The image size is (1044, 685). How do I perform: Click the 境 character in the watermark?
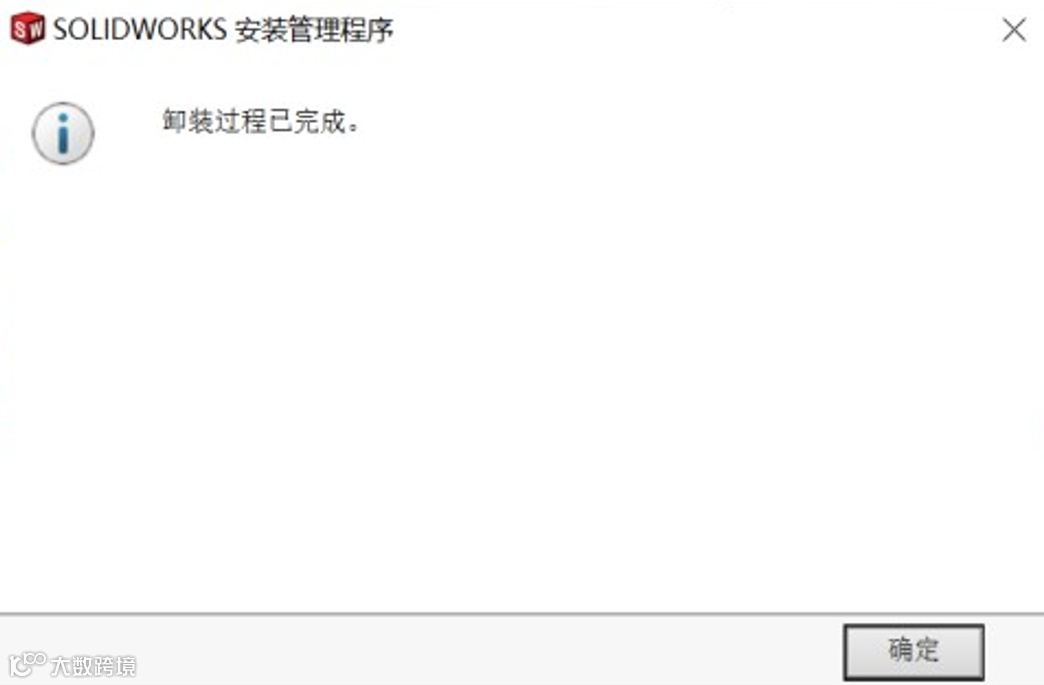125,666
